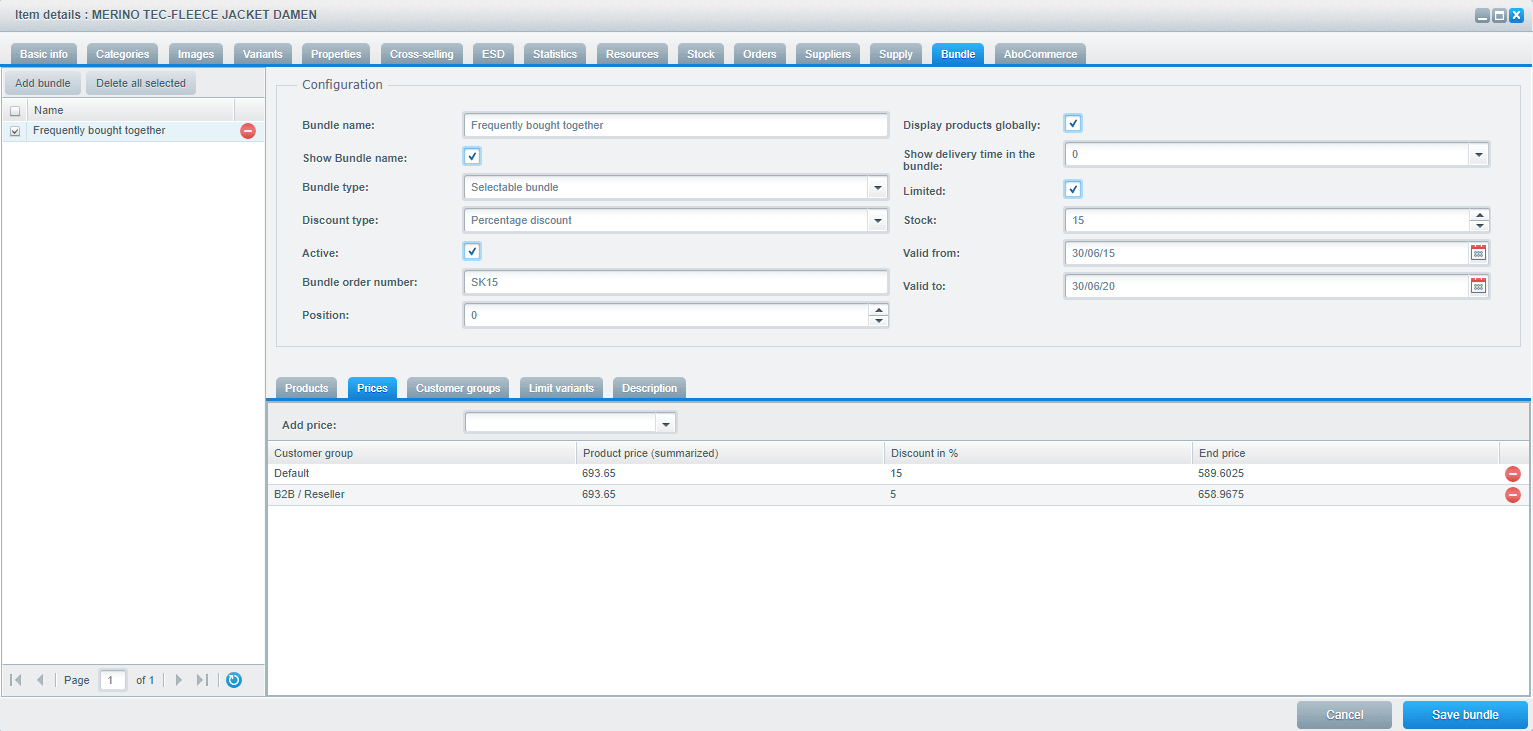Select the End price 658.9675 cell
Image resolution: width=1533 pixels, height=731 pixels.
click(1346, 495)
